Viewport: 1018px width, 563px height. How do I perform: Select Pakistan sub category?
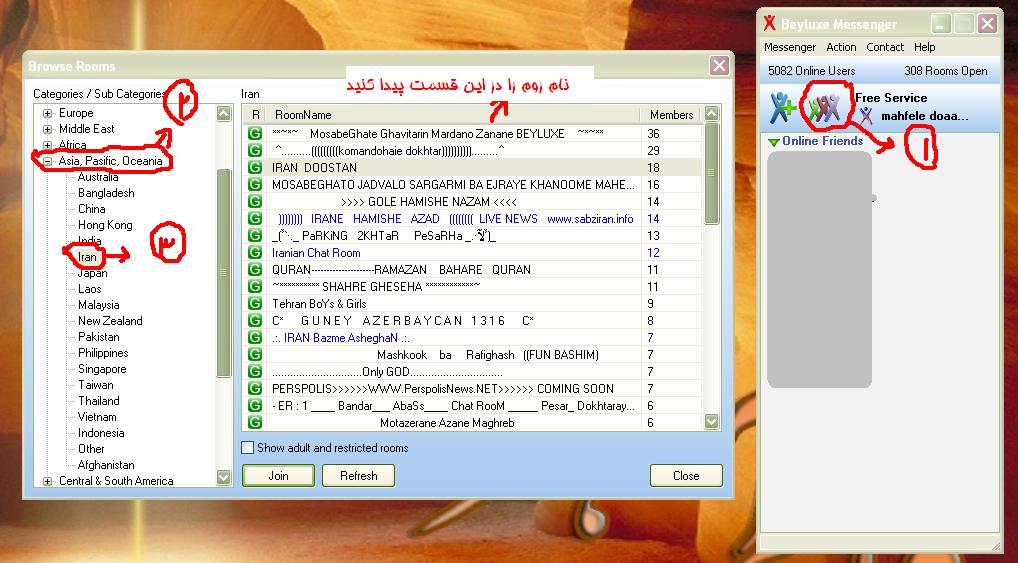[x=99, y=336]
